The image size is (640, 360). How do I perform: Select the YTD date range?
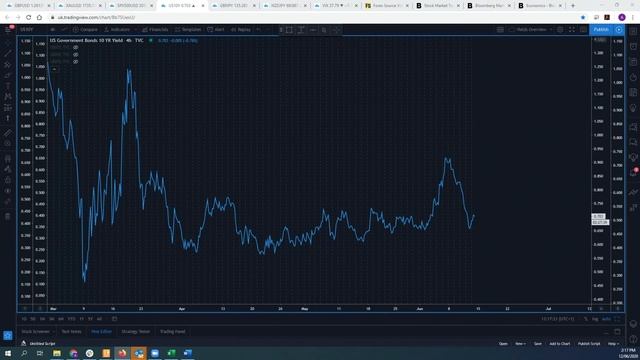(71, 319)
